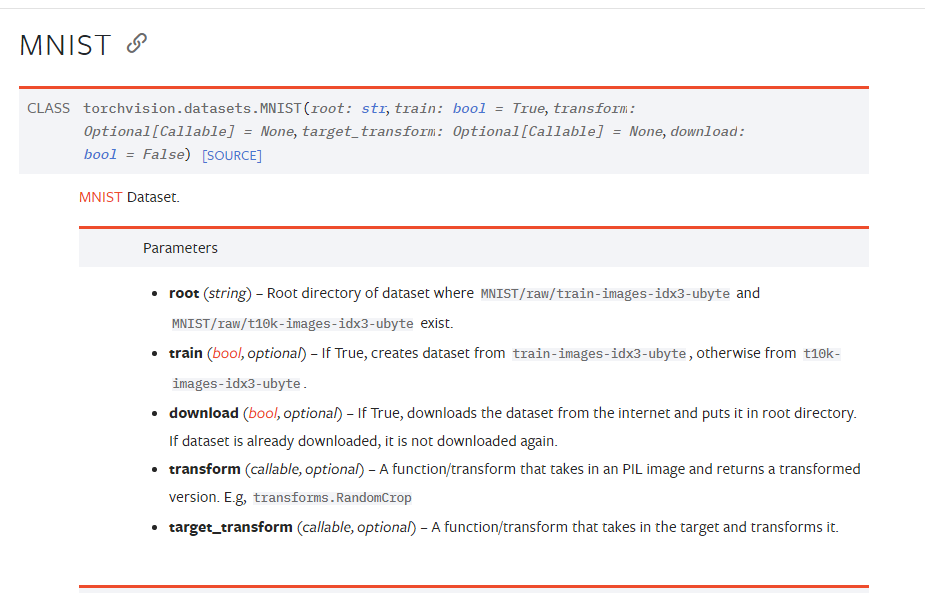Screen dimensions: 925x593
Task: Click 'bool' before '= False' in signature
Action: coord(100,155)
